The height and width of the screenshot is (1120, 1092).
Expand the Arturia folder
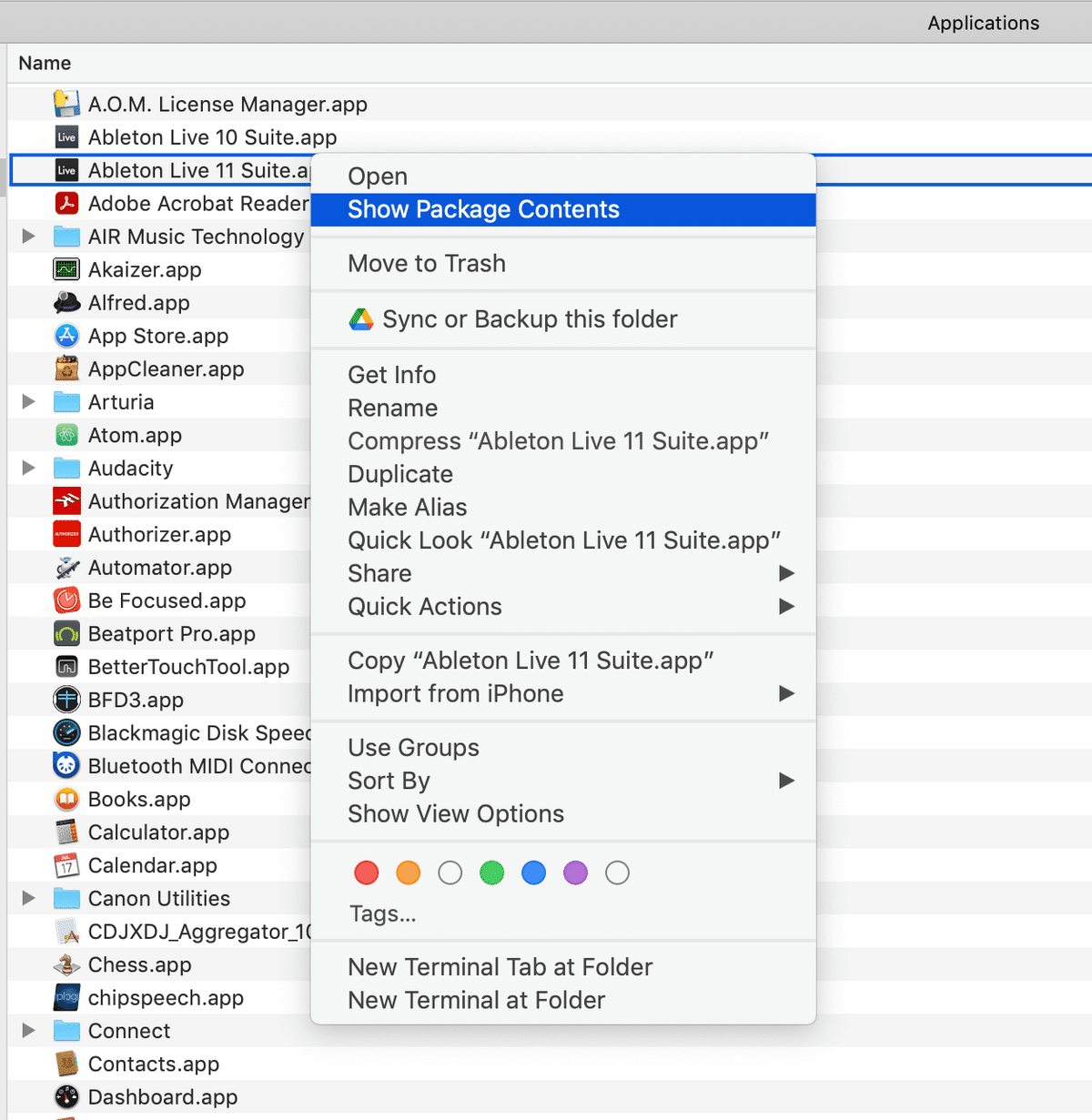(x=29, y=402)
